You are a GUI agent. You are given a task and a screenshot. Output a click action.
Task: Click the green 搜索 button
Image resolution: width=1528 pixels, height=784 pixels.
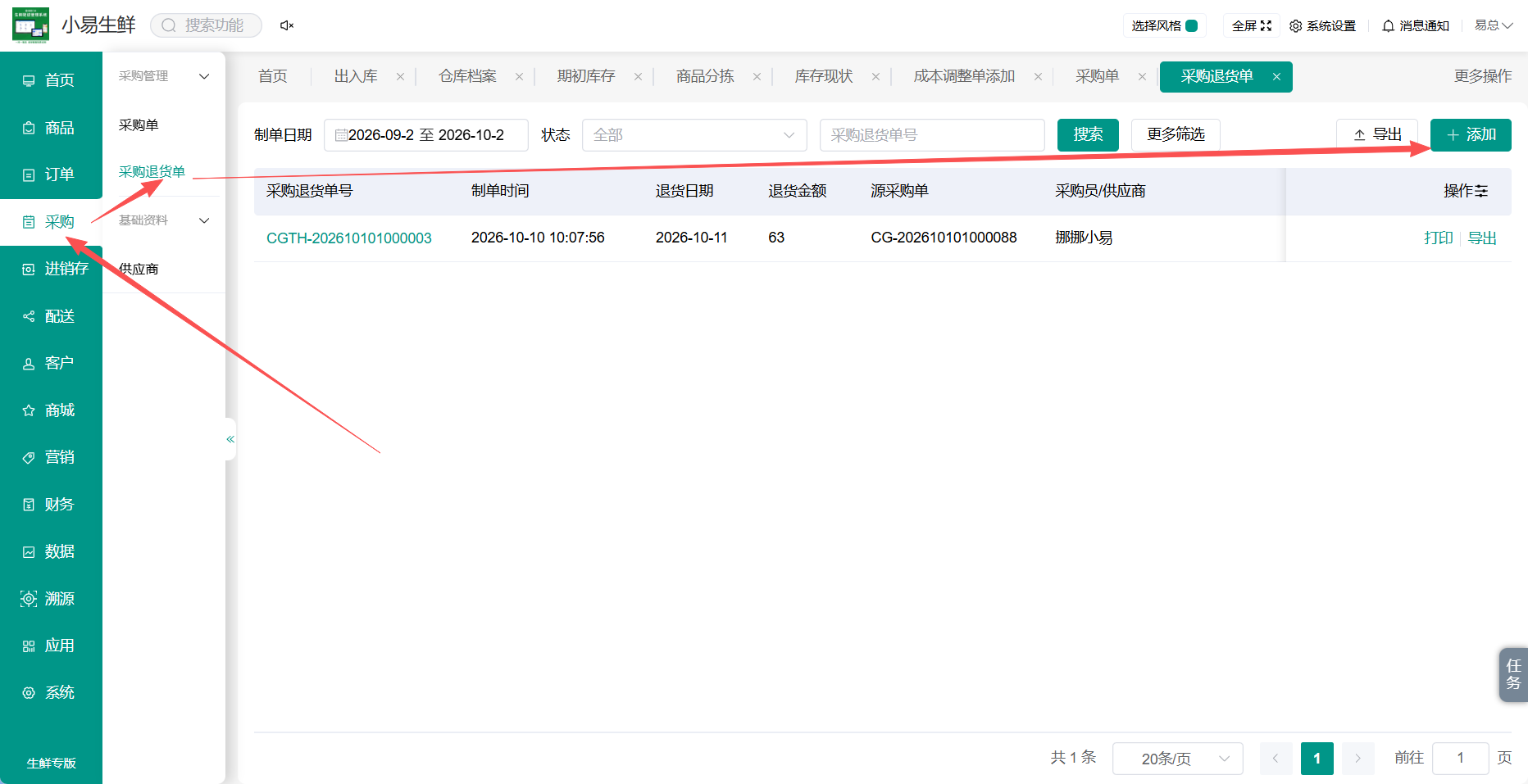[x=1088, y=134]
